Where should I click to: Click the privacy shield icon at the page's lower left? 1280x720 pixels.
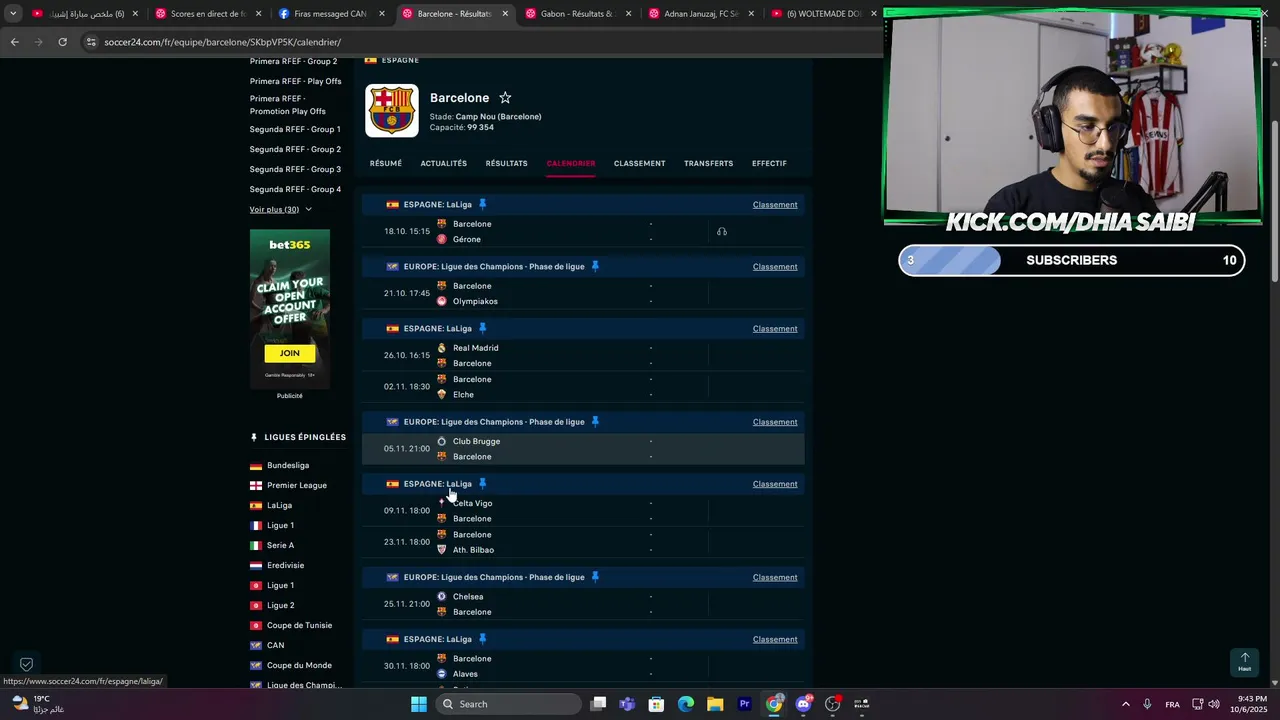26,664
